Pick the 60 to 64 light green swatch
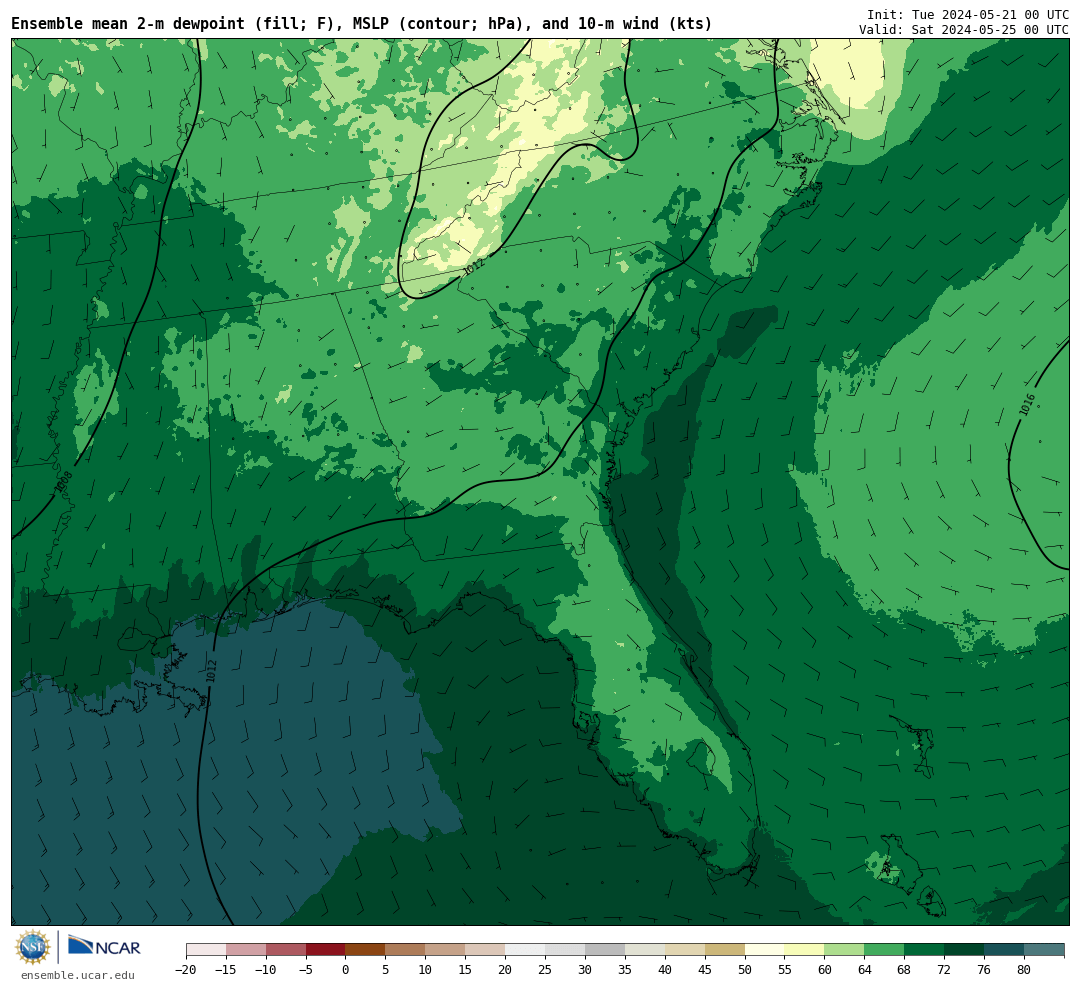 coord(845,950)
